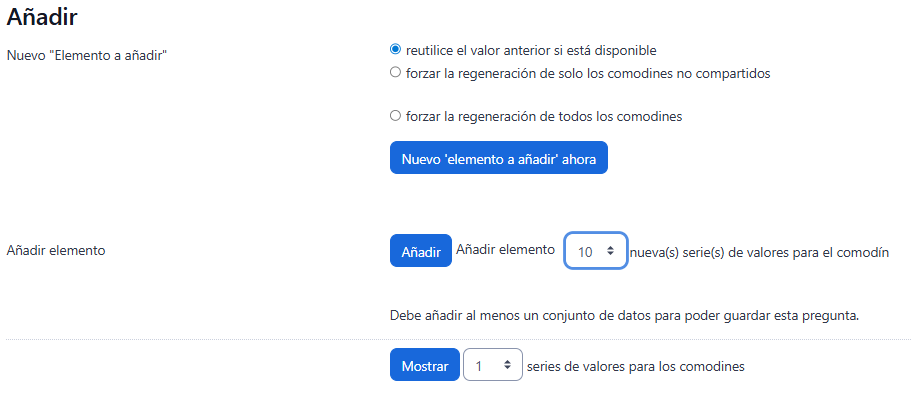Click the 'Nuevo "Elemento a añadir"' field label
The width and height of the screenshot is (911, 406).
coord(87,56)
